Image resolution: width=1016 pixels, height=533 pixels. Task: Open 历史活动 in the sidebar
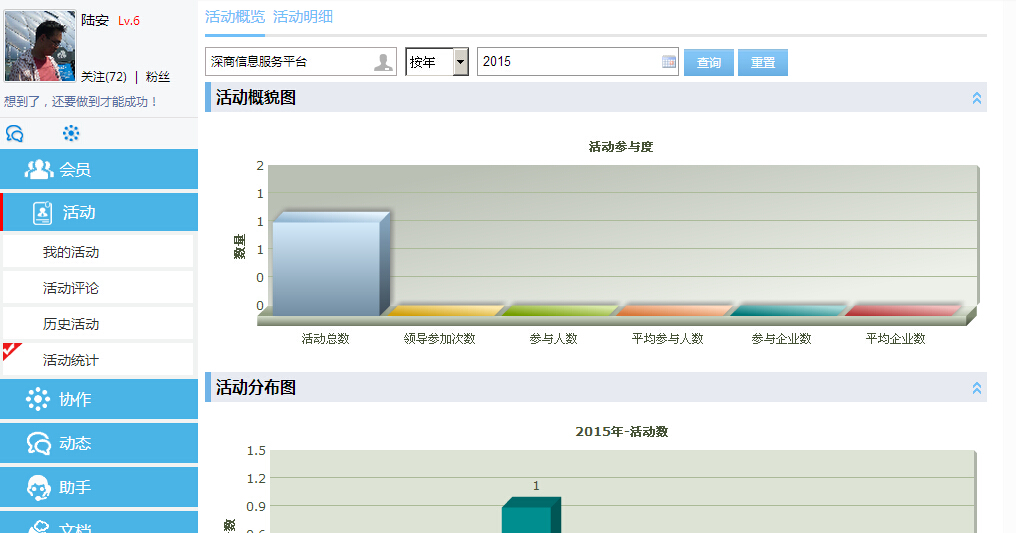tap(71, 324)
